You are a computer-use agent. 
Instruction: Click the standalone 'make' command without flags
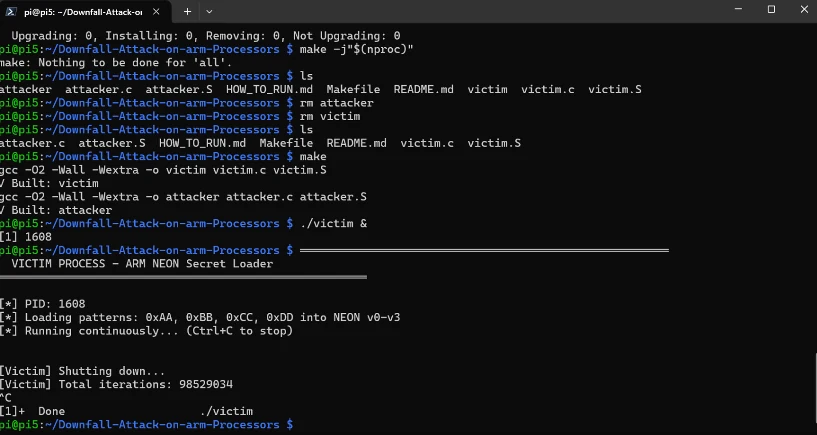pos(313,157)
